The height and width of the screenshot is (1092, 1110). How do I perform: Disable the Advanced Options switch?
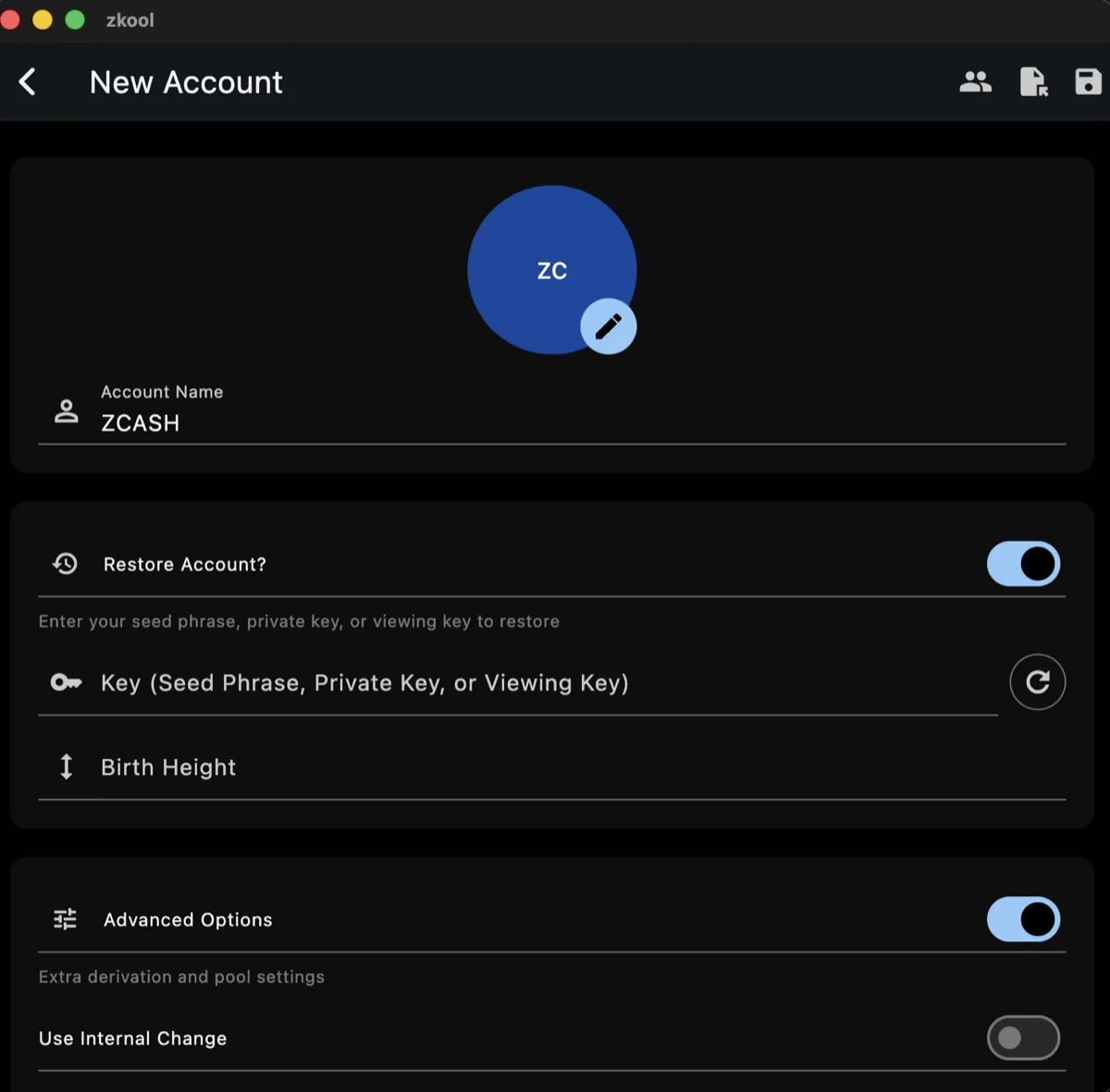[x=1023, y=919]
